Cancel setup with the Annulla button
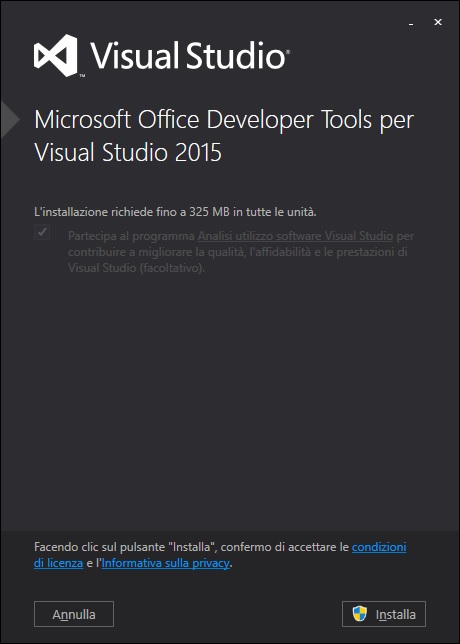The image size is (460, 644). (x=74, y=614)
